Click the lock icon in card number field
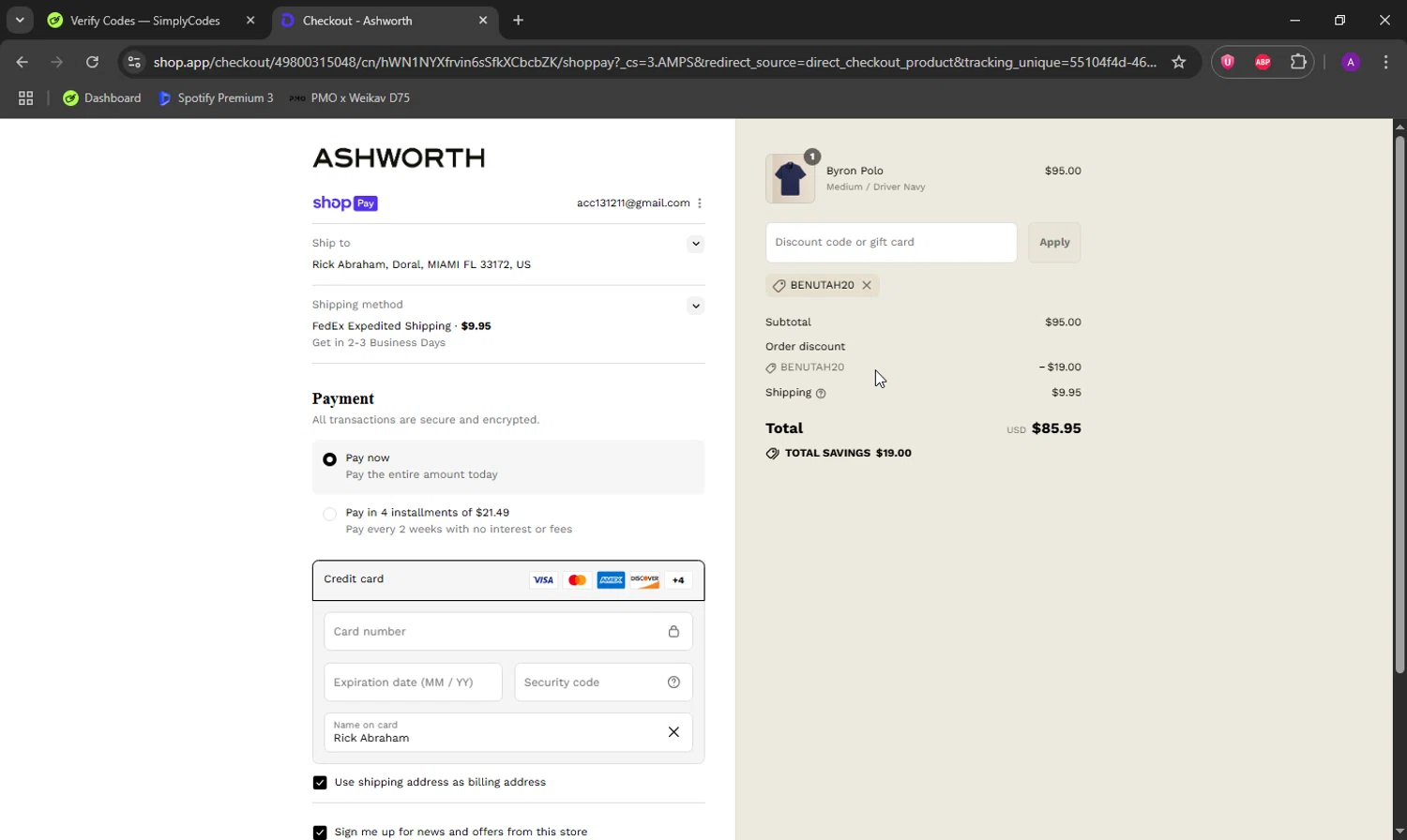 pyautogui.click(x=673, y=632)
